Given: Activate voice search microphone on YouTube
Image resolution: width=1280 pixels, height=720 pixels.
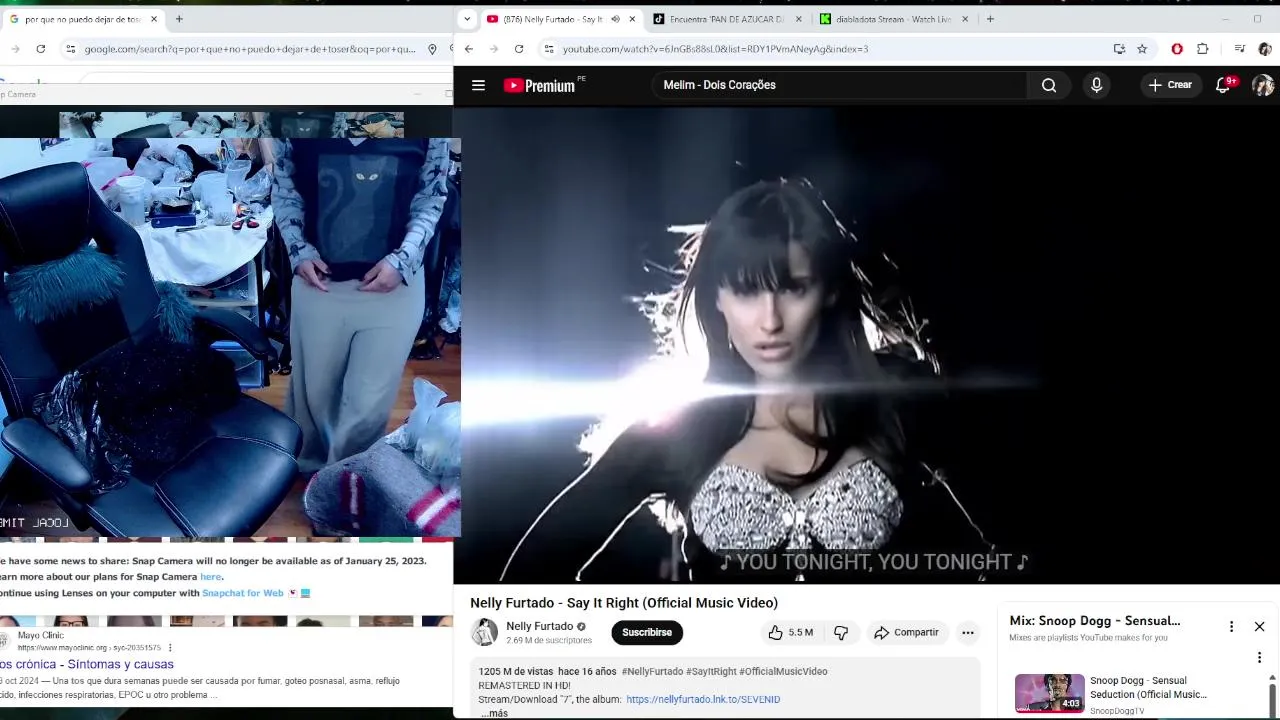Looking at the screenshot, I should point(1096,85).
